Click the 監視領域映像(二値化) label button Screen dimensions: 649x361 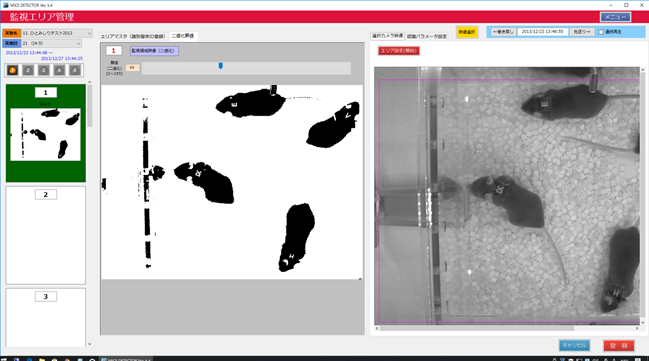click(154, 51)
